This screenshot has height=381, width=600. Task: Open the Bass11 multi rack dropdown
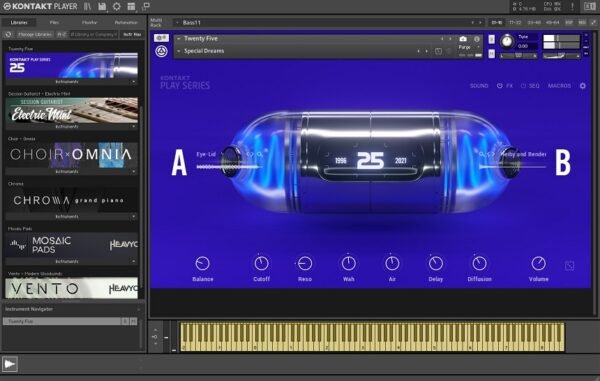point(177,23)
